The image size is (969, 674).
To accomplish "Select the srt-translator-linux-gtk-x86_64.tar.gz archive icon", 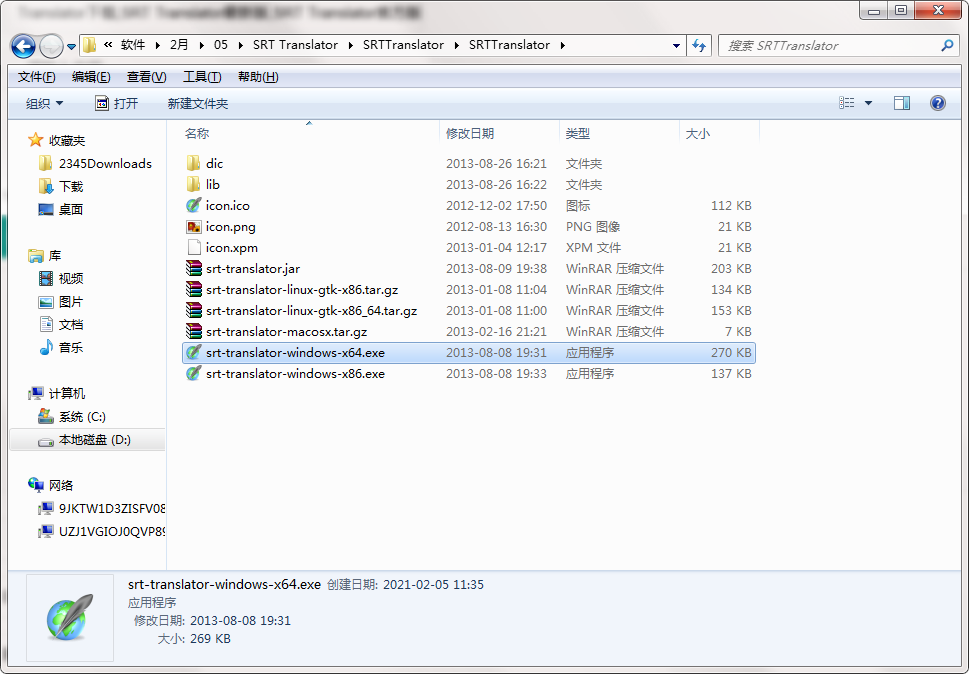I will pyautogui.click(x=193, y=311).
